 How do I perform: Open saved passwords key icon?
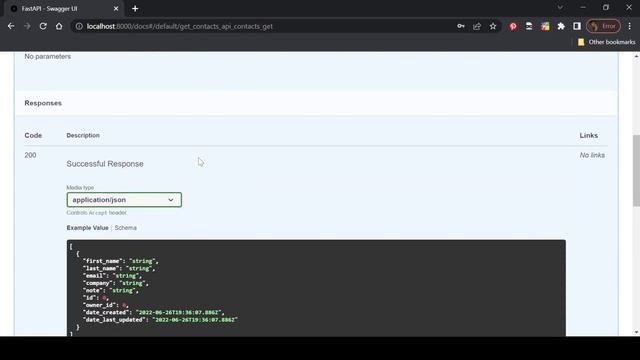461,26
